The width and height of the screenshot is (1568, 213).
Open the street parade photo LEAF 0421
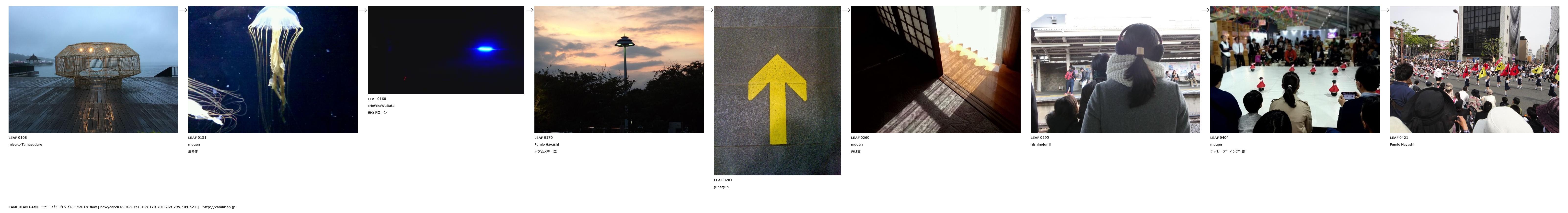pyautogui.click(x=1474, y=69)
